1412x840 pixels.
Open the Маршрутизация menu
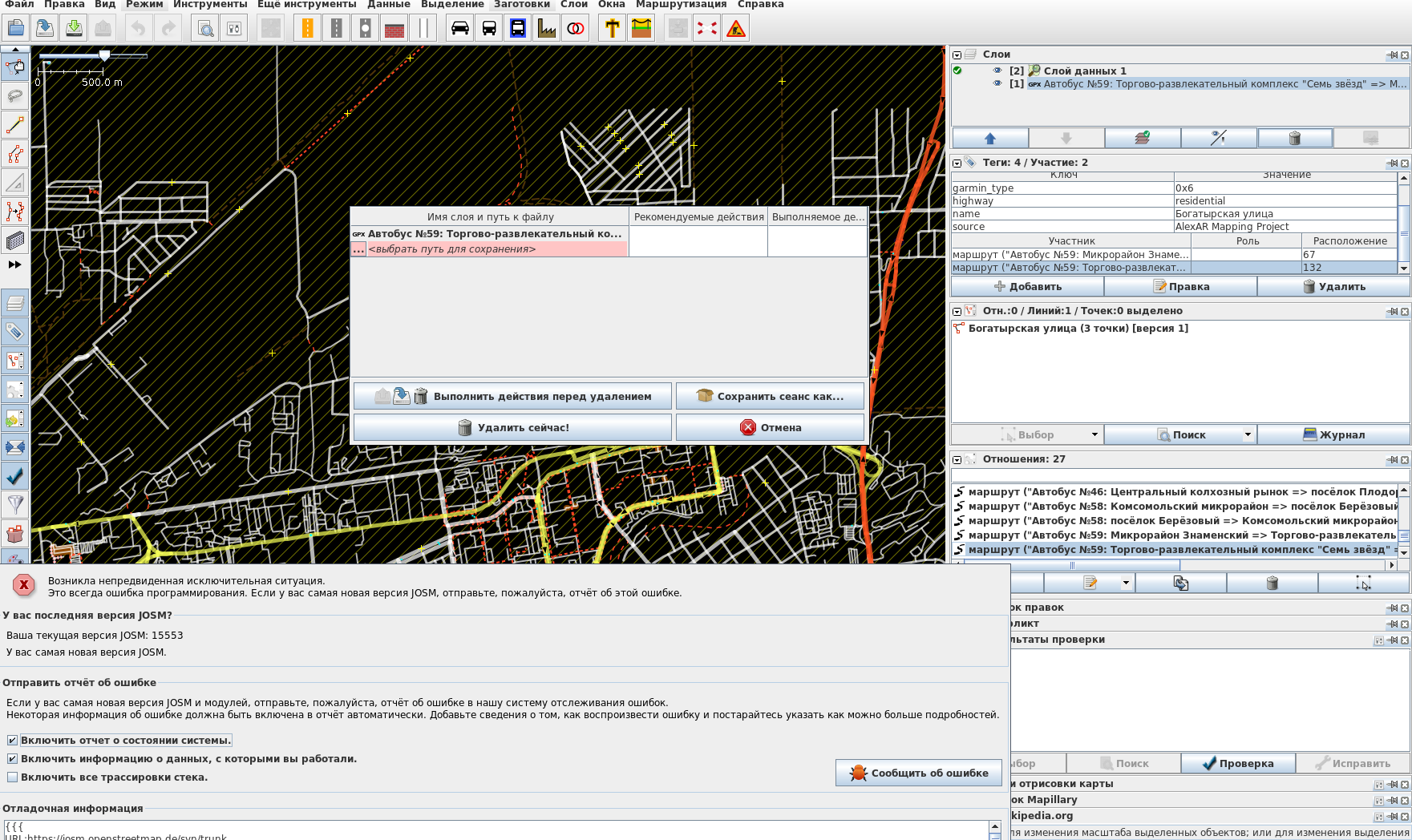[x=681, y=5]
